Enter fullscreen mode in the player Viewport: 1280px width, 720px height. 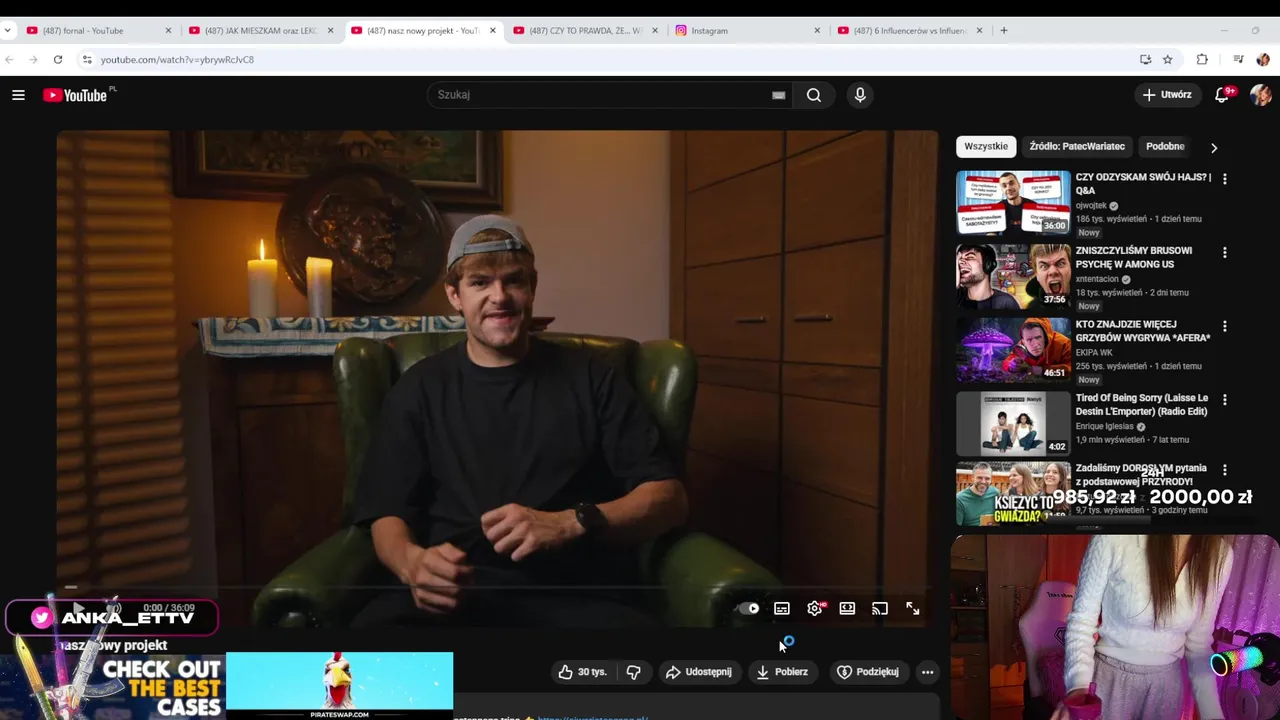point(913,608)
